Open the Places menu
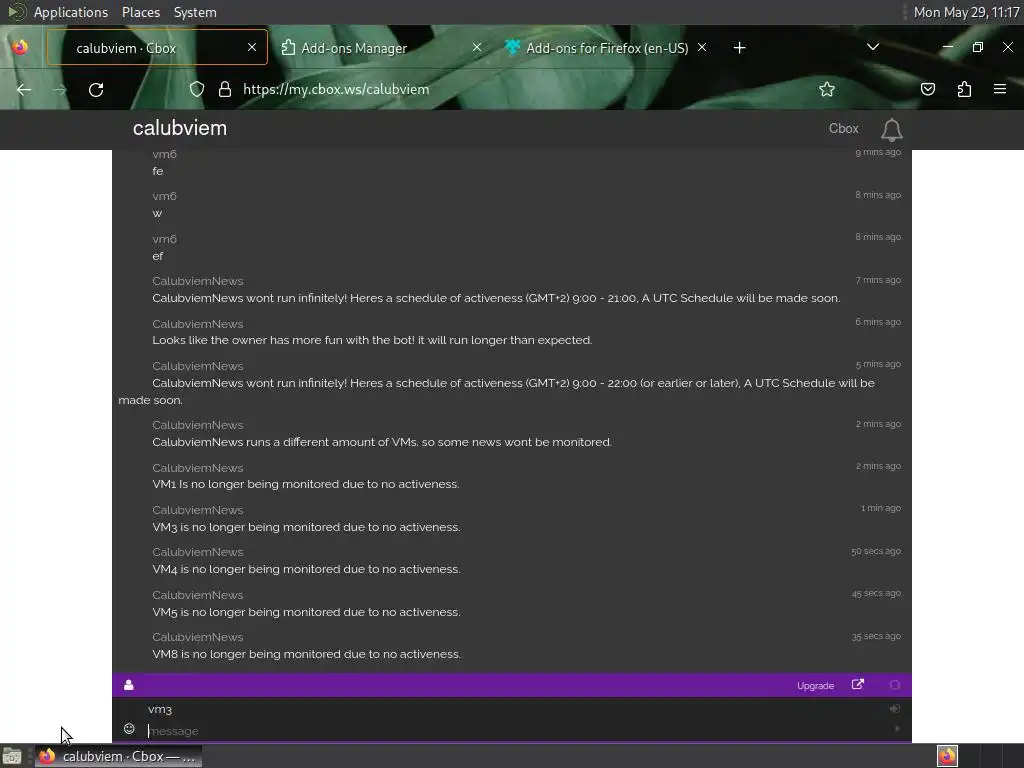Viewport: 1024px width, 768px height. pyautogui.click(x=141, y=12)
